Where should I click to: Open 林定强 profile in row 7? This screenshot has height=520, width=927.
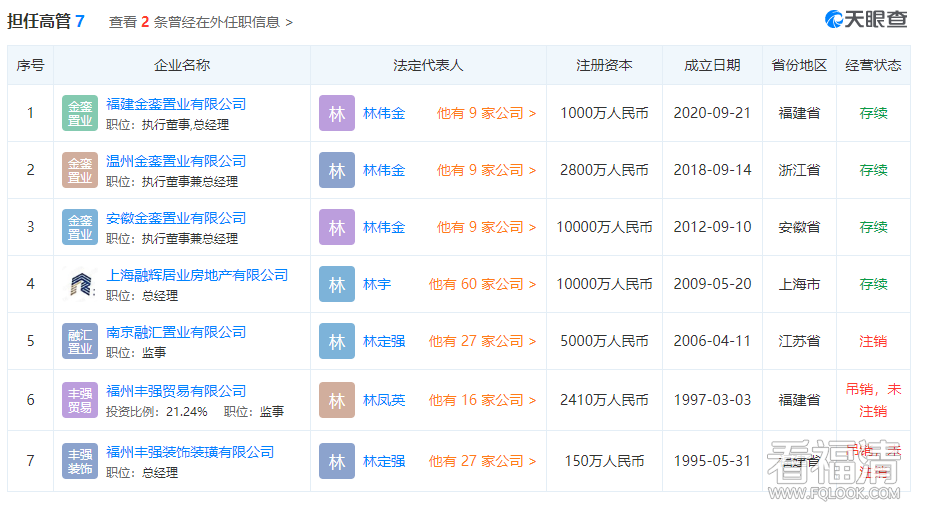tap(384, 461)
